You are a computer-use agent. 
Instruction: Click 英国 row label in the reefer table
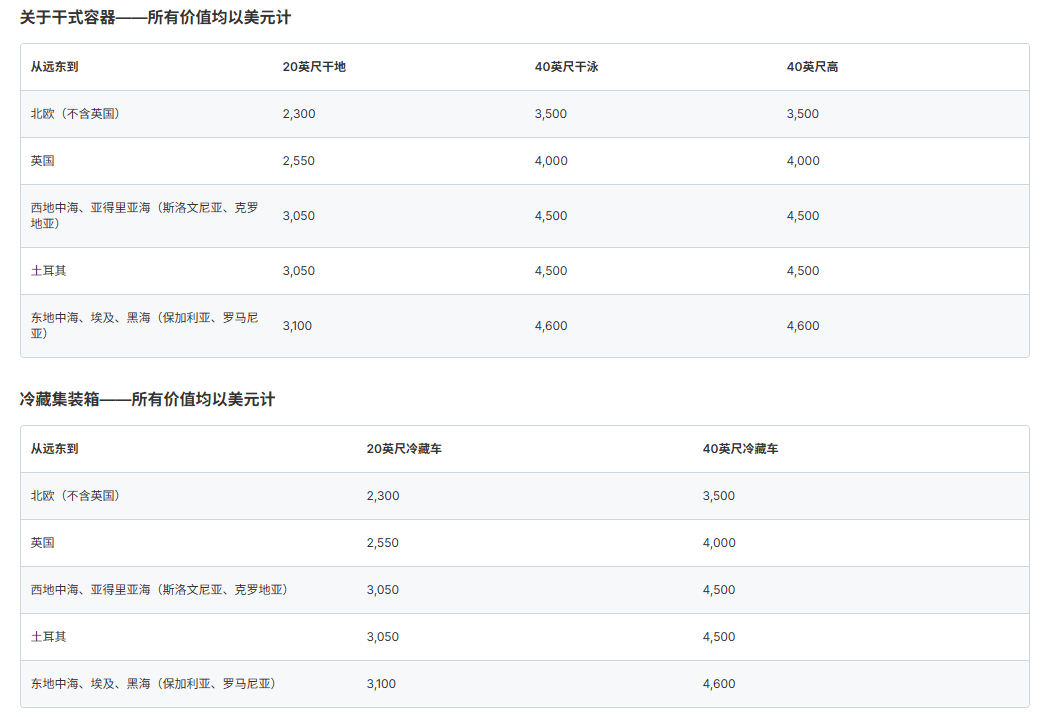click(42, 543)
